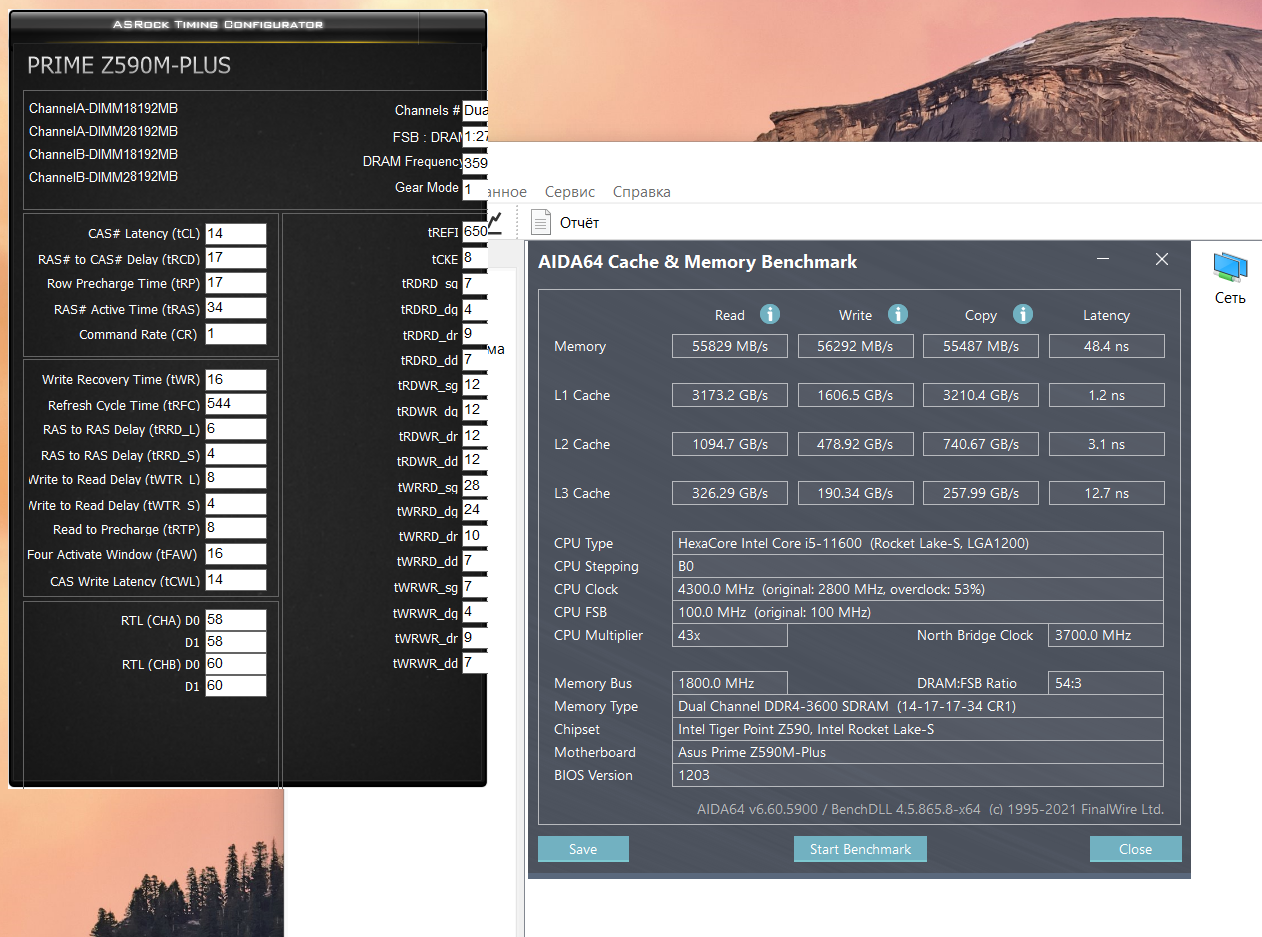Click the graph icon beside Отчёт toolbar
The height and width of the screenshot is (937, 1262).
coord(496,222)
